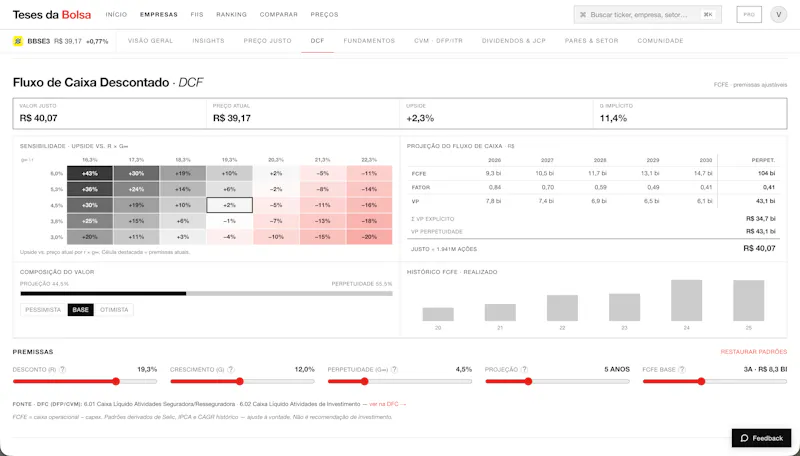
Task: Open the help icon next to Perpetuidade (G∞)
Action: pyautogui.click(x=394, y=369)
